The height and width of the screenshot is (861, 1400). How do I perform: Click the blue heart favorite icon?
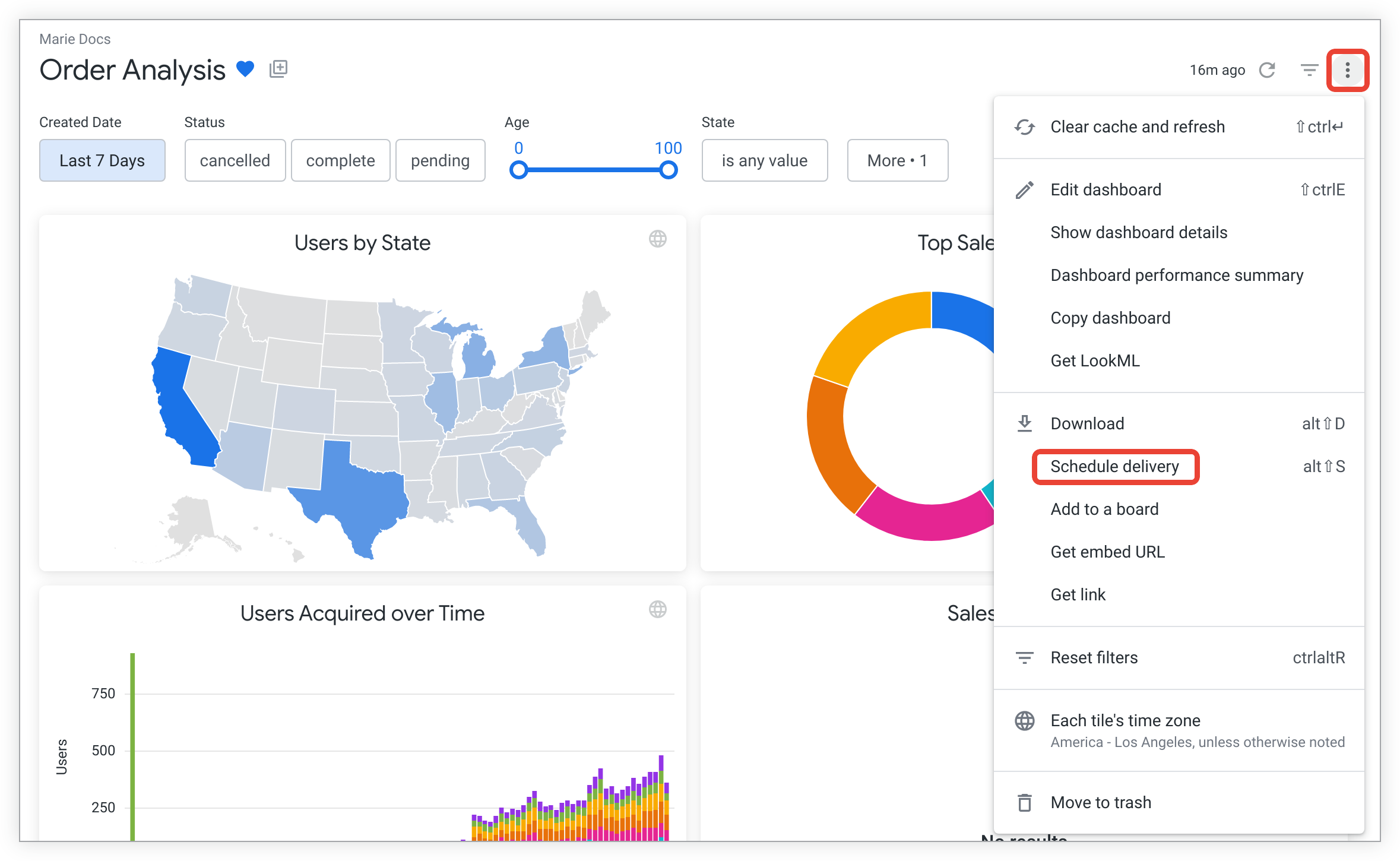[245, 69]
